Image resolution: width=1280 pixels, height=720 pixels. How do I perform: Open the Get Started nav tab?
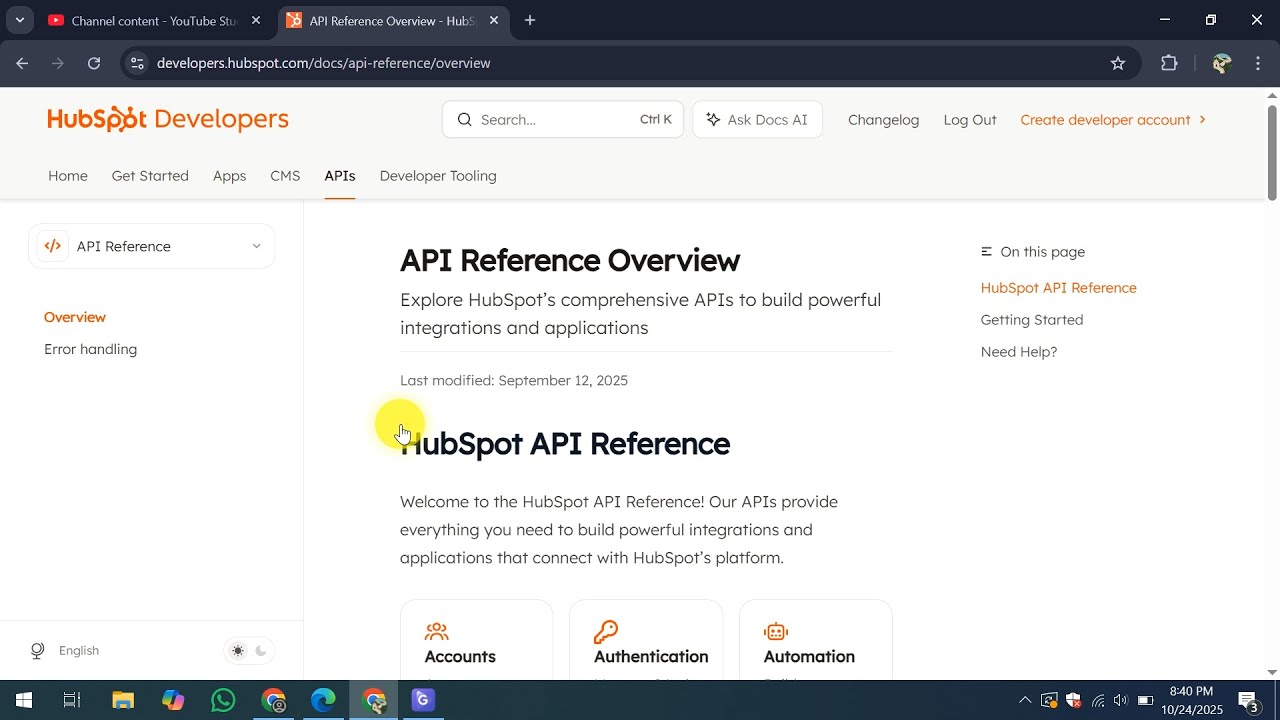(x=150, y=176)
